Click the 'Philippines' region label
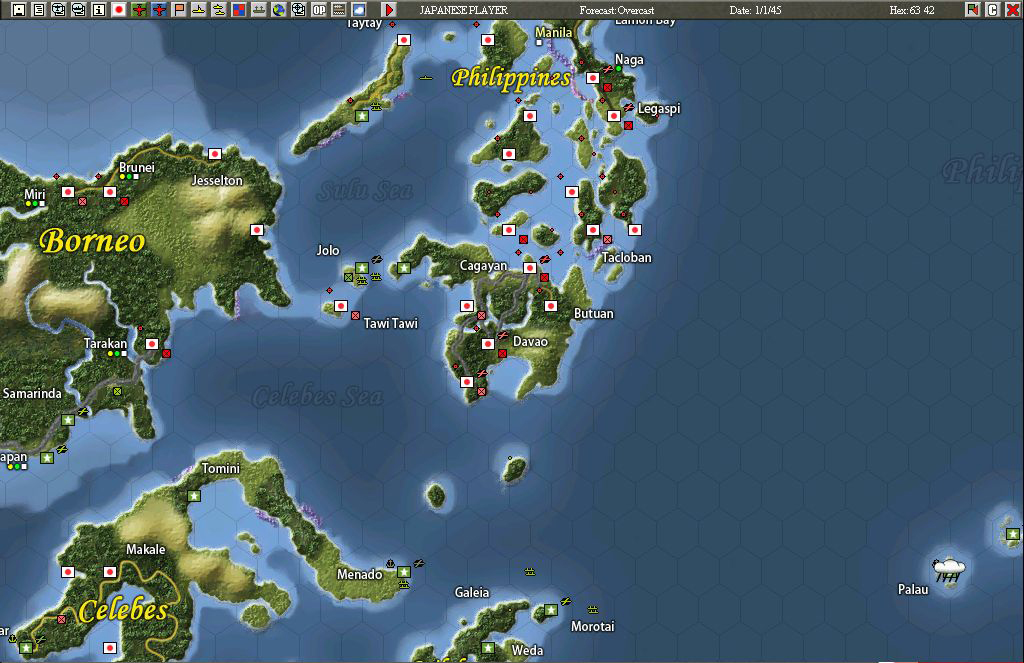This screenshot has height=663, width=1024. coord(511,78)
